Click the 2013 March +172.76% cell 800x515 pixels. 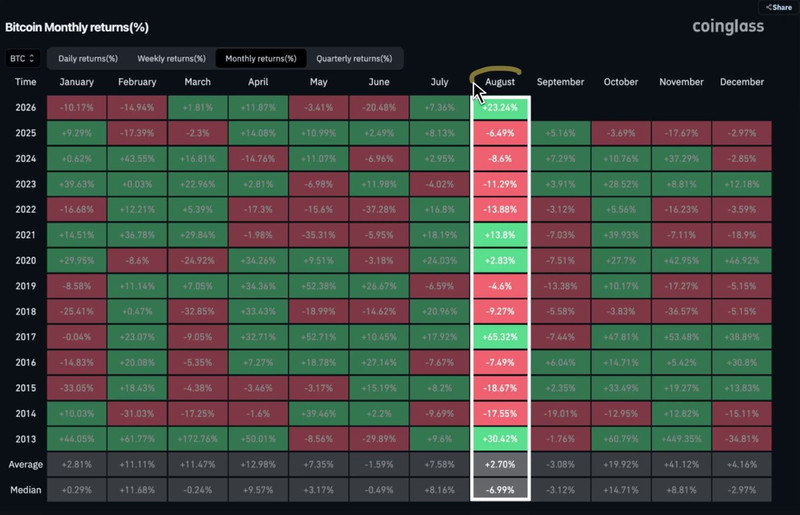coord(197,439)
